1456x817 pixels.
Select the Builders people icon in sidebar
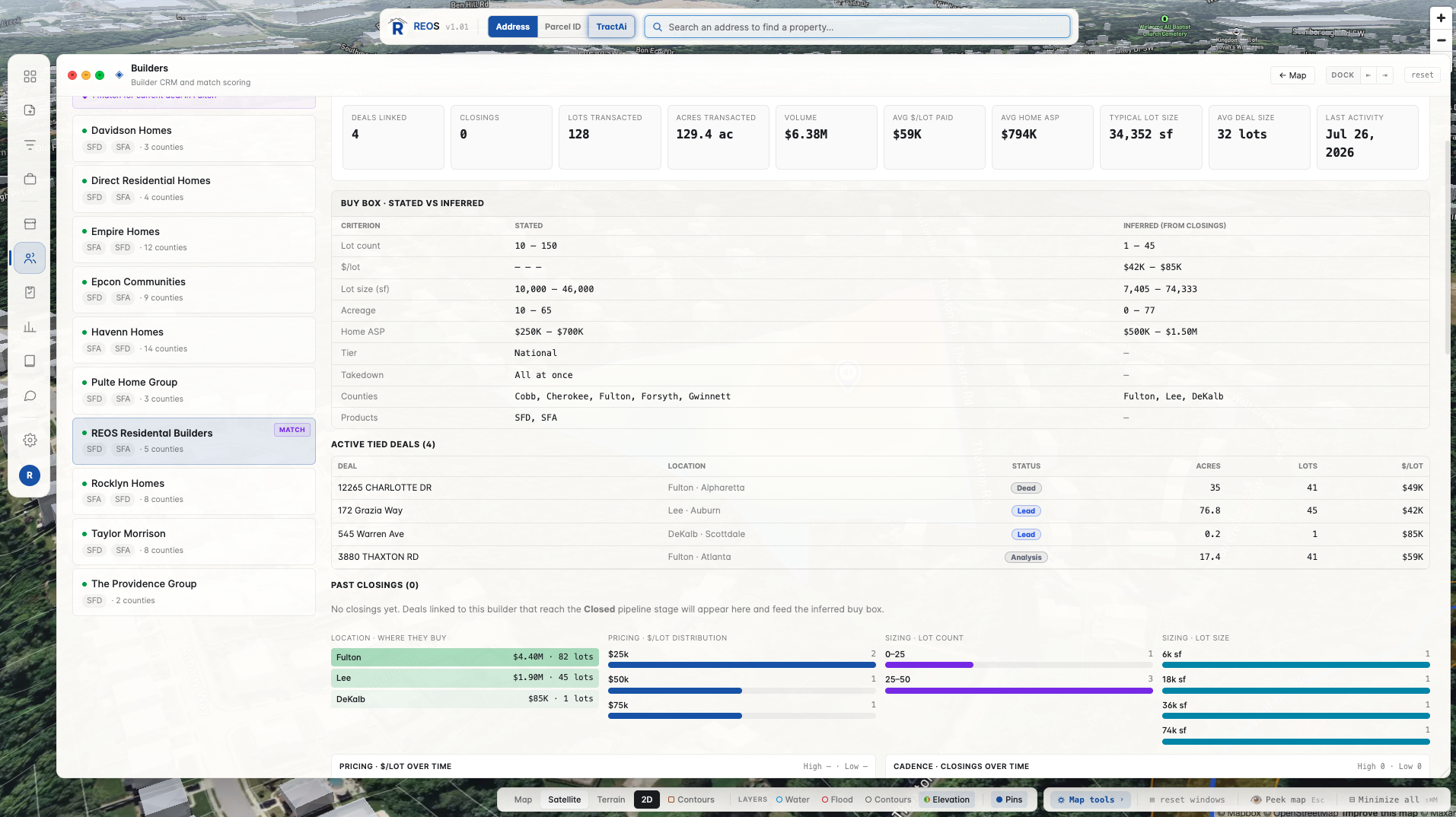tap(30, 259)
